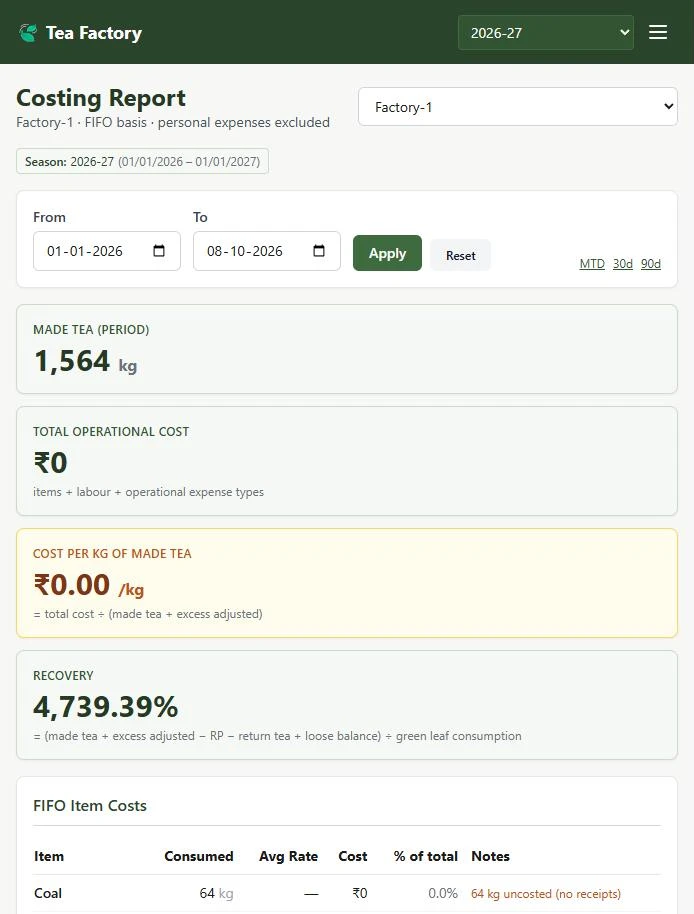This screenshot has width=694, height=914.
Task: Select the 30d quick range link
Action: (x=622, y=263)
